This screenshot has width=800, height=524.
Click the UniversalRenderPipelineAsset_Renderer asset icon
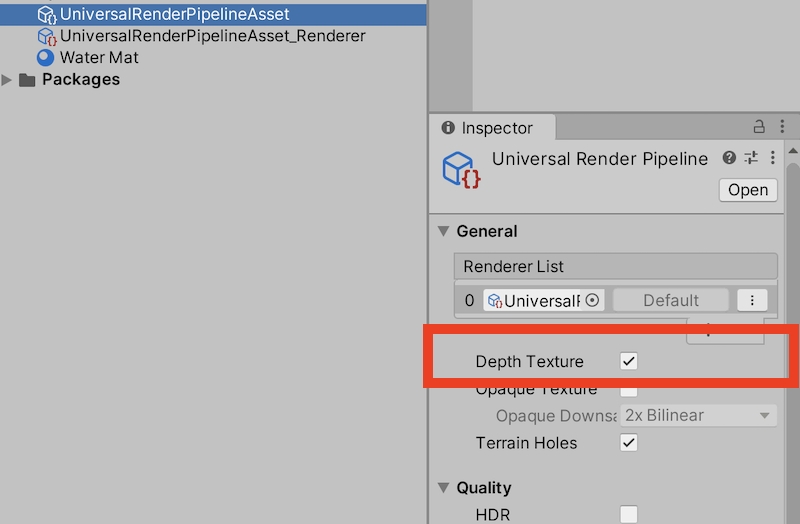coord(47,36)
